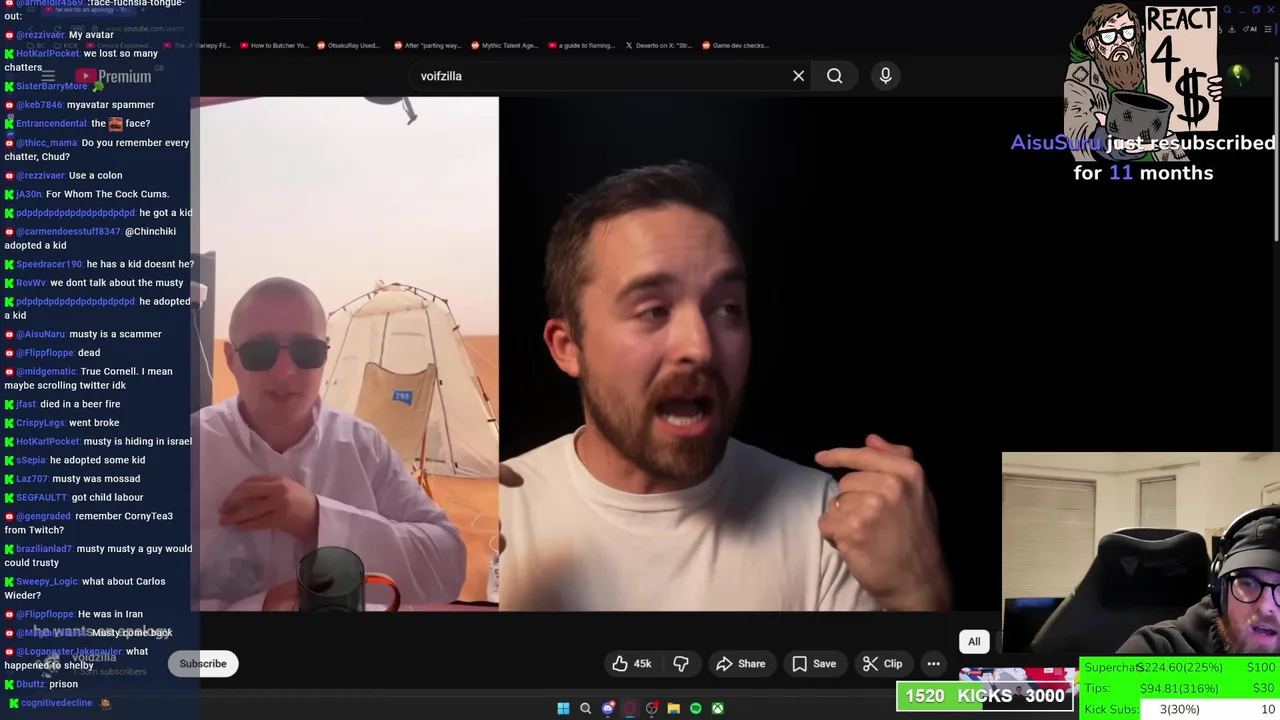Screen dimensions: 1280x720
Task: Click the Tips $94.81 goal row
Action: pos(1180,688)
